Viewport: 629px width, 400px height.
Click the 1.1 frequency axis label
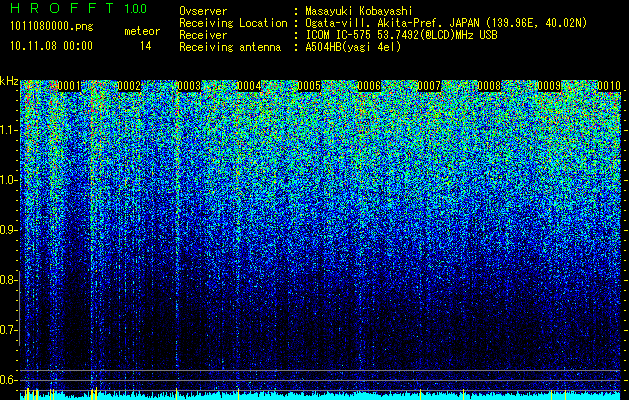pos(9,130)
